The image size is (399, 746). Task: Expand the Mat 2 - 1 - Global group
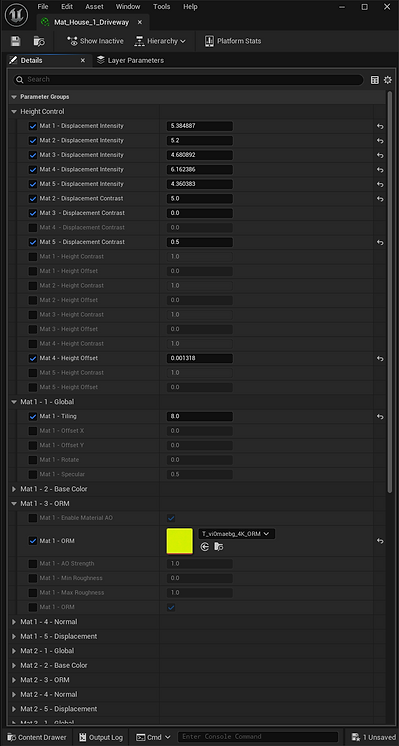coord(14,651)
